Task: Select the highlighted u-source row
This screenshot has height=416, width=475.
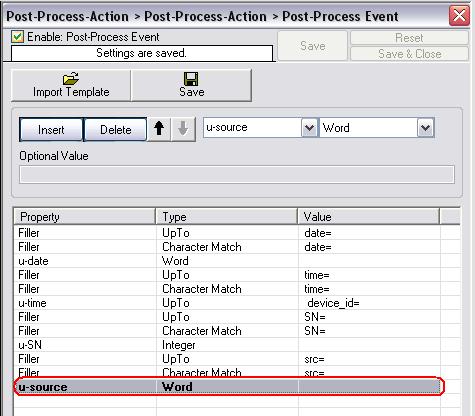Action: [228, 387]
